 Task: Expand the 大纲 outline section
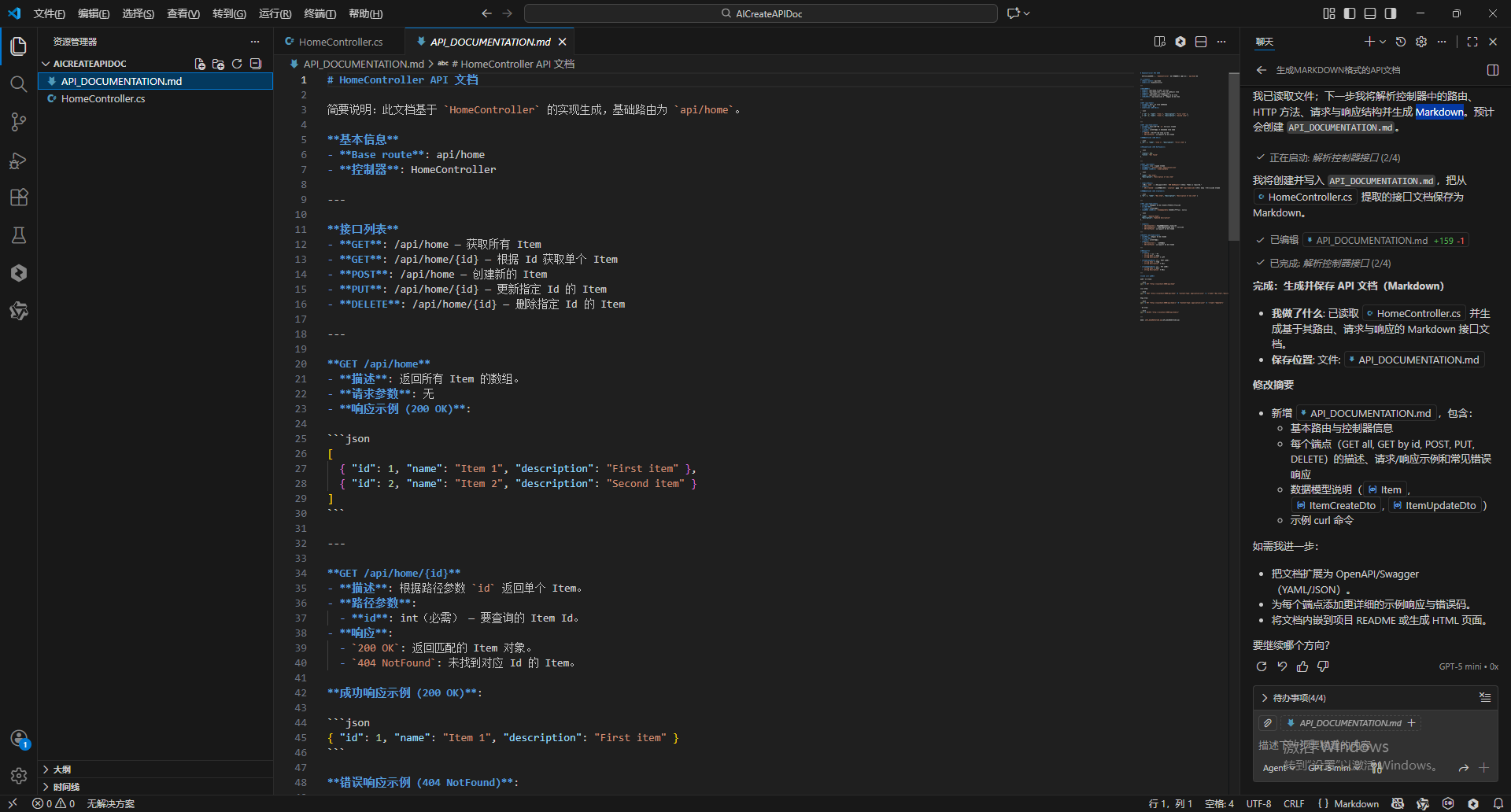tap(61, 770)
